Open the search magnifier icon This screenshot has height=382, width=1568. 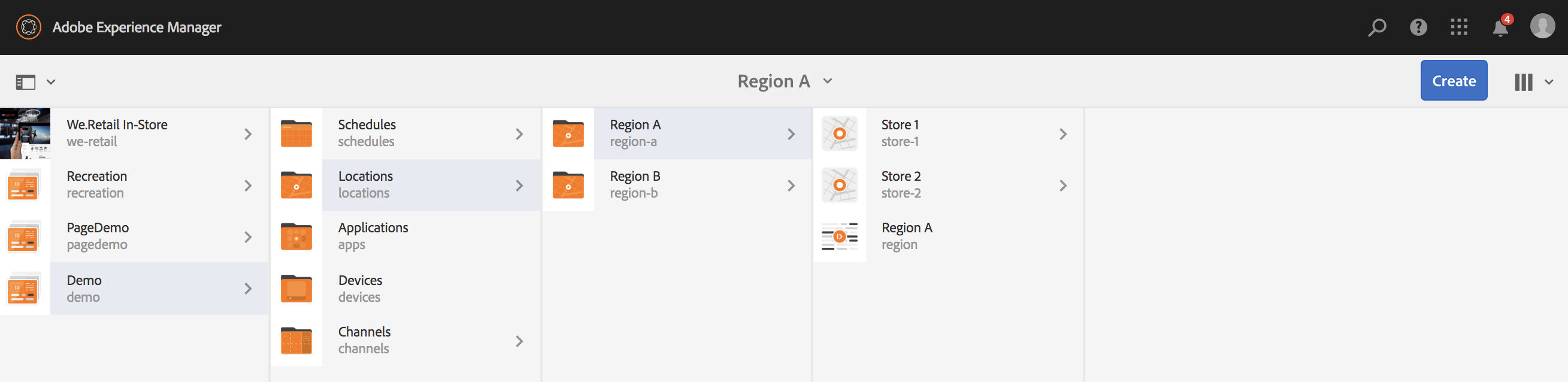[1376, 28]
